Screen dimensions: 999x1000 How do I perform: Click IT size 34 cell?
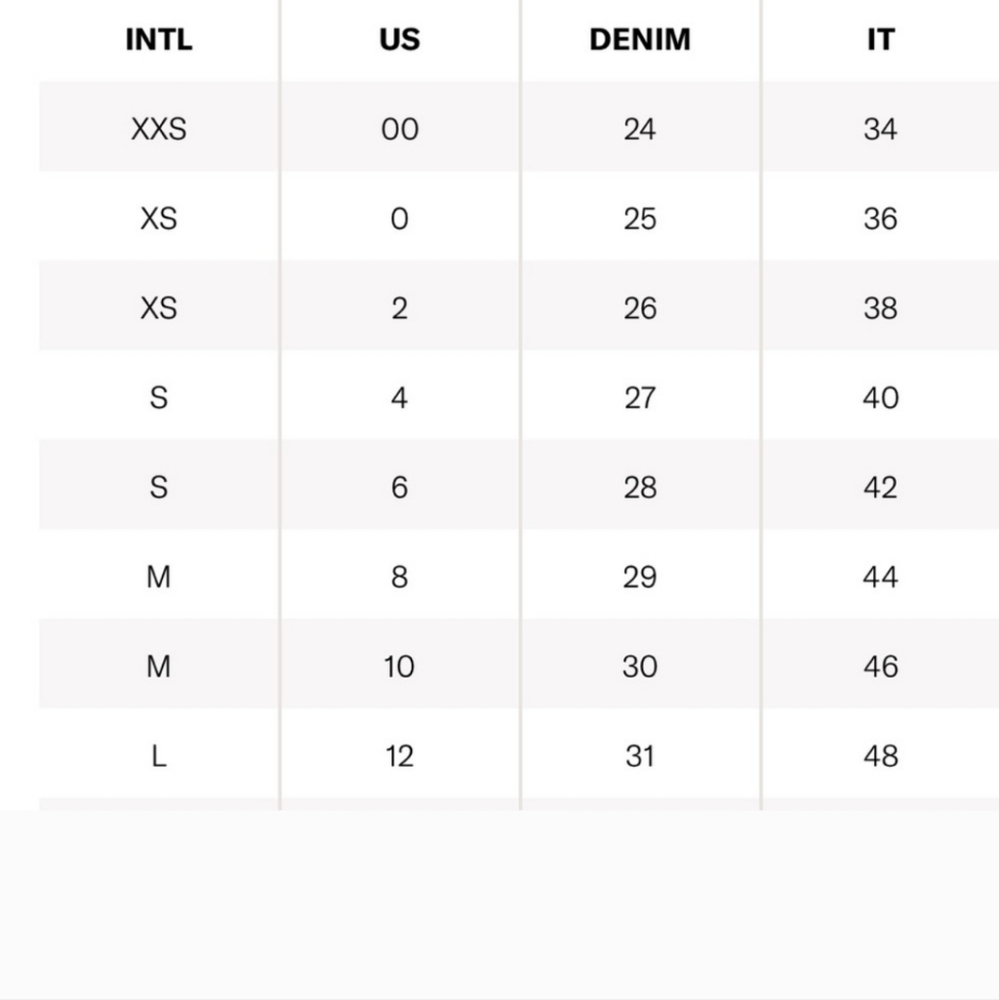click(x=880, y=129)
